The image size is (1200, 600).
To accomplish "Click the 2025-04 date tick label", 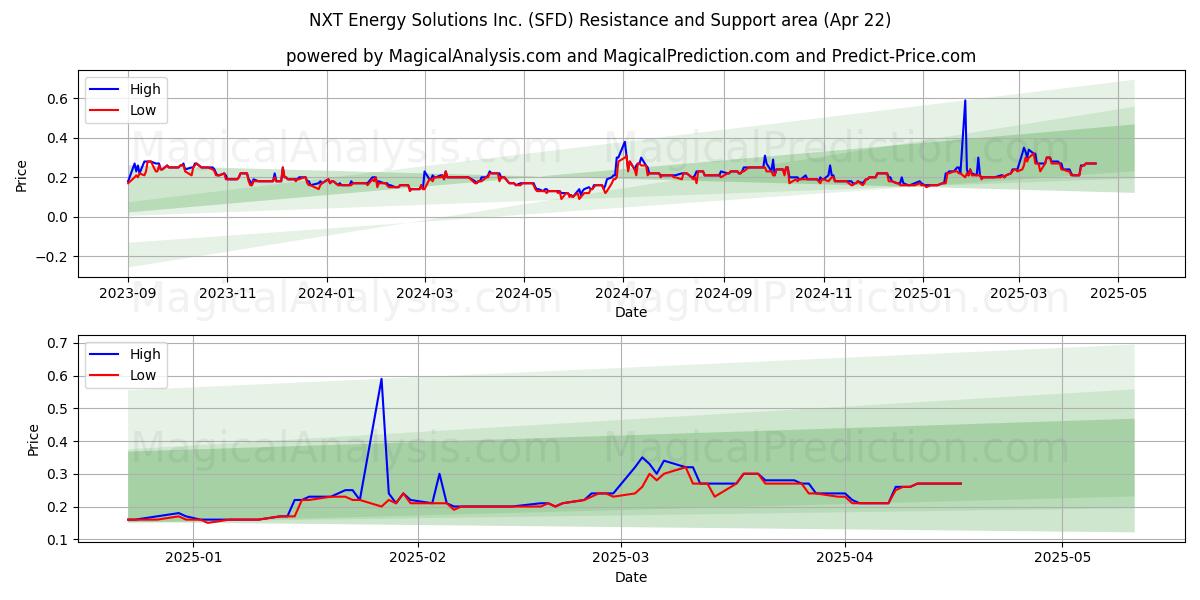I will pyautogui.click(x=845, y=557).
